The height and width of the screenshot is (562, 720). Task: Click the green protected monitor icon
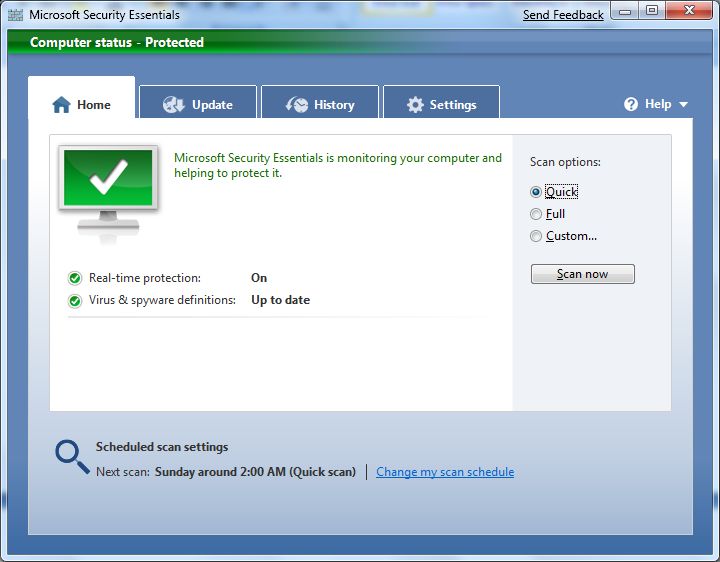108,193
